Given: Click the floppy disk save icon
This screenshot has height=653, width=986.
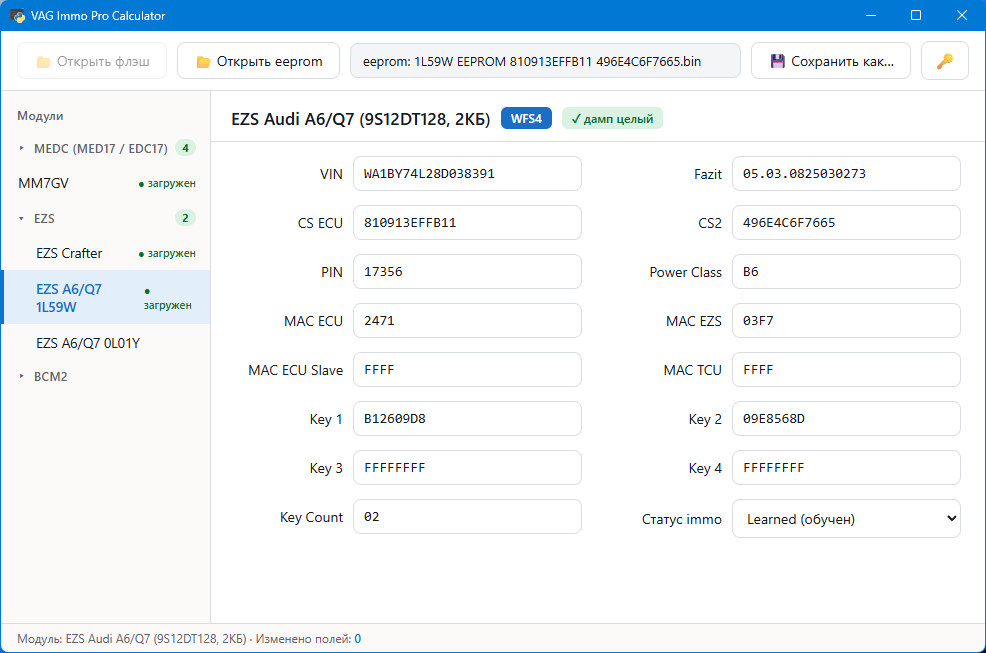Looking at the screenshot, I should [x=777, y=61].
